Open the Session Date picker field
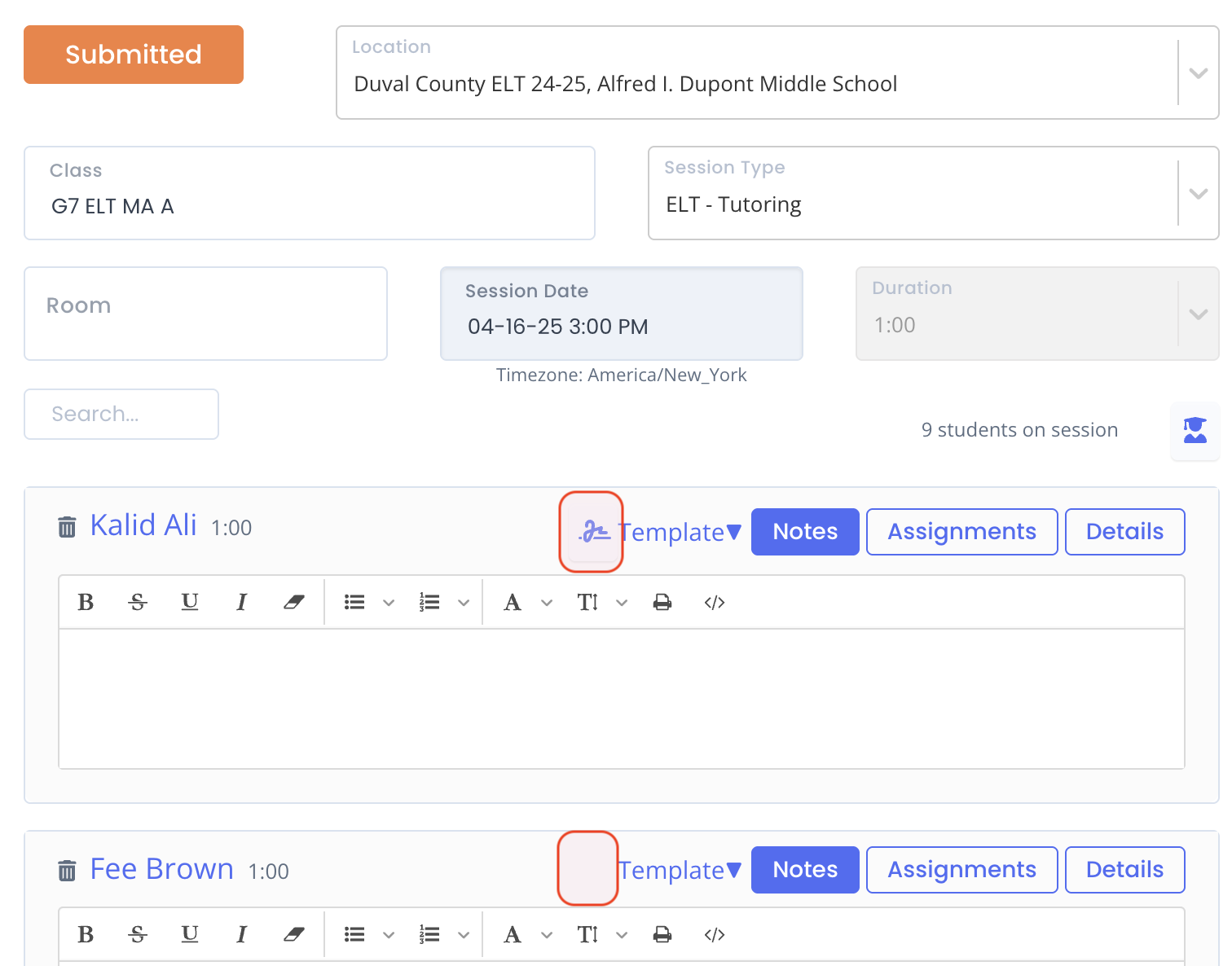 (622, 314)
